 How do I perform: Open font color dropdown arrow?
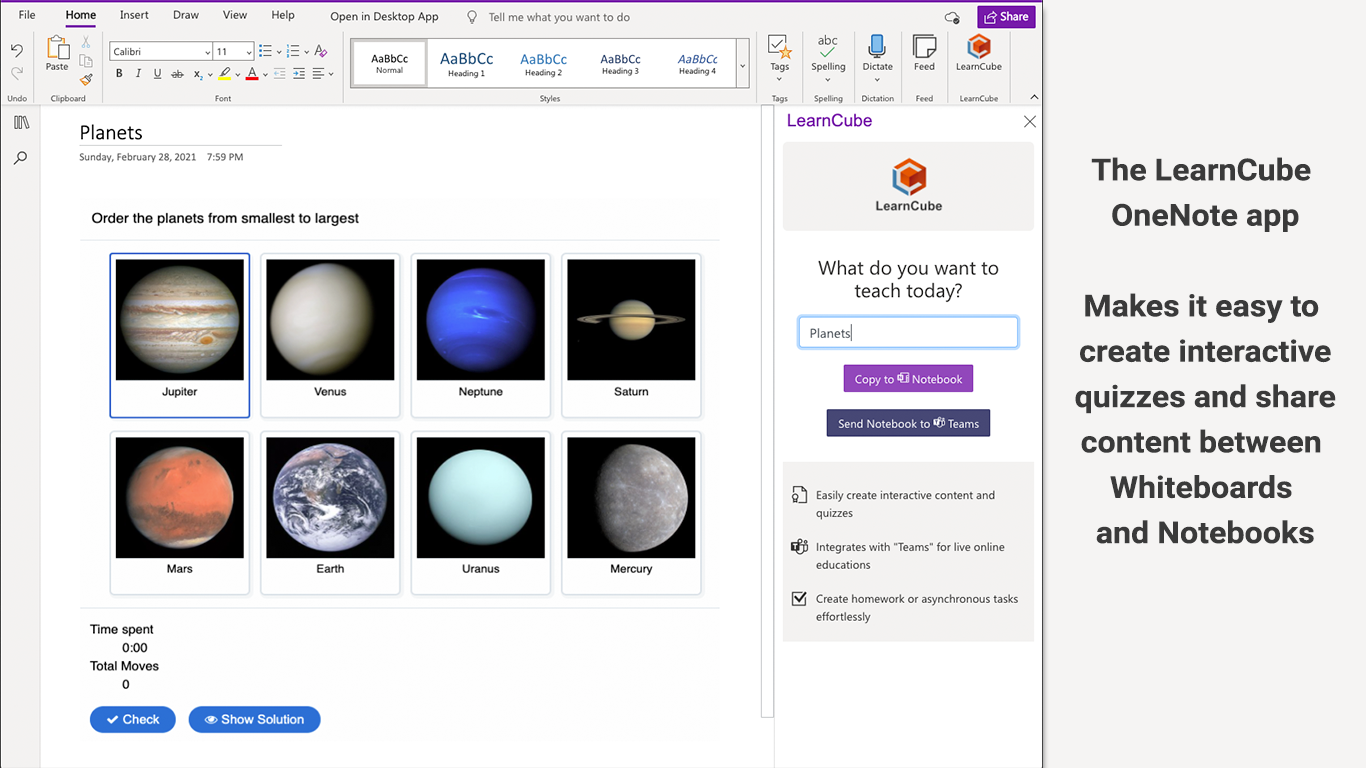pyautogui.click(x=265, y=75)
